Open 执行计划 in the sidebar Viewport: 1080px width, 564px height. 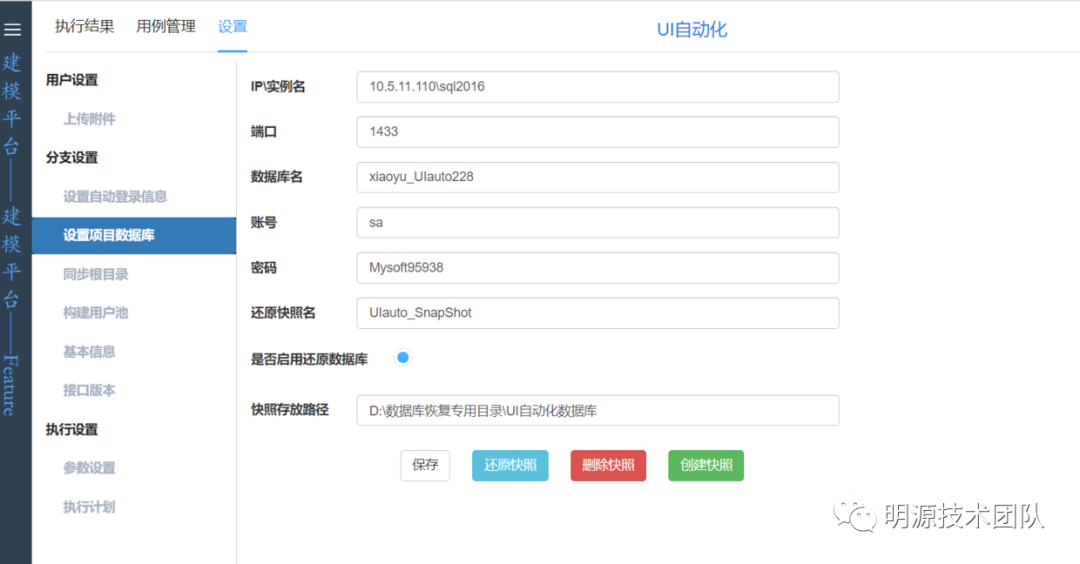(89, 508)
